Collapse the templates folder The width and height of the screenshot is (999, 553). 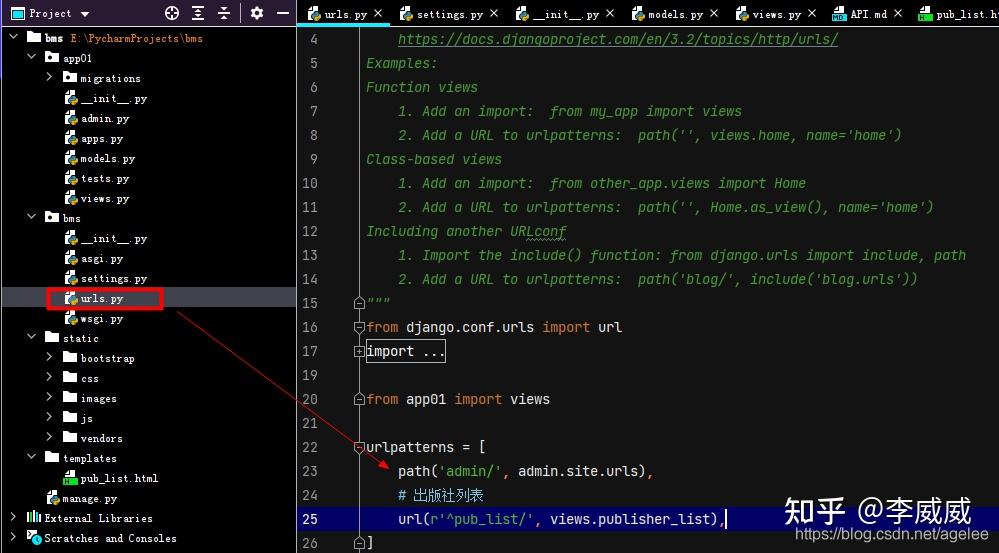coord(31,457)
